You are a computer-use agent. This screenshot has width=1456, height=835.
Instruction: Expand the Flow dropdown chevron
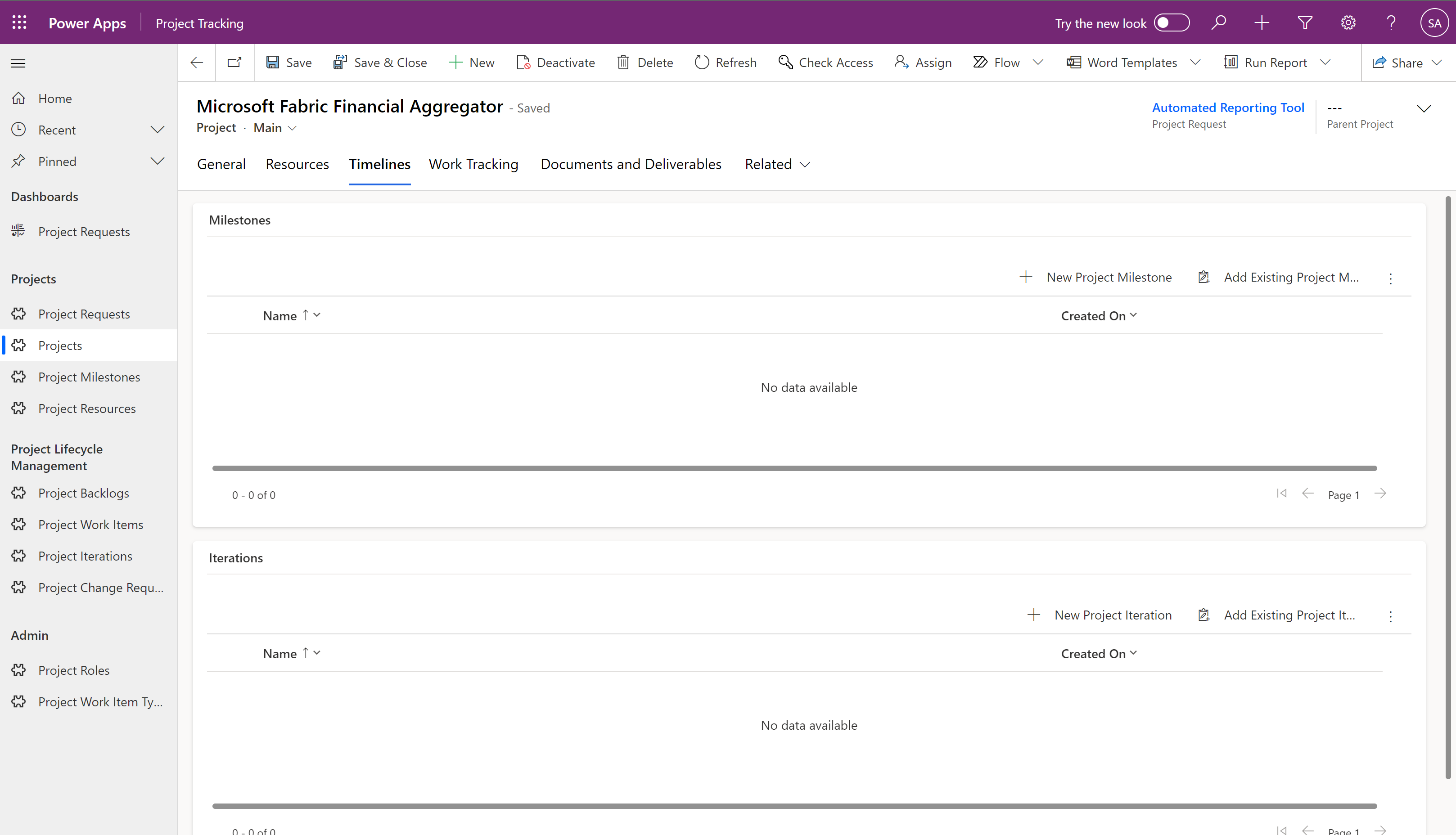pyautogui.click(x=1038, y=63)
